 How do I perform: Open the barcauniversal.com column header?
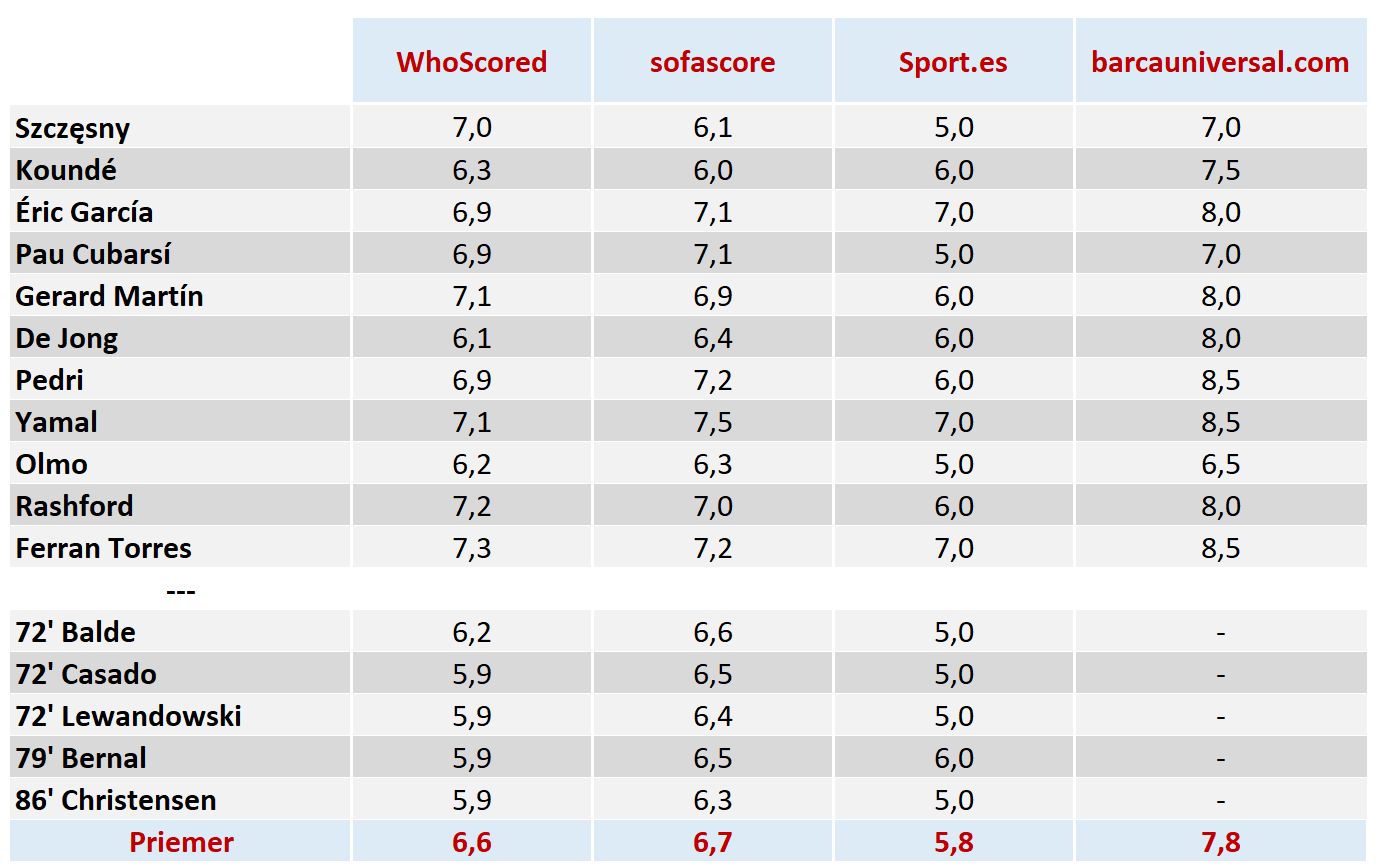pos(1220,62)
